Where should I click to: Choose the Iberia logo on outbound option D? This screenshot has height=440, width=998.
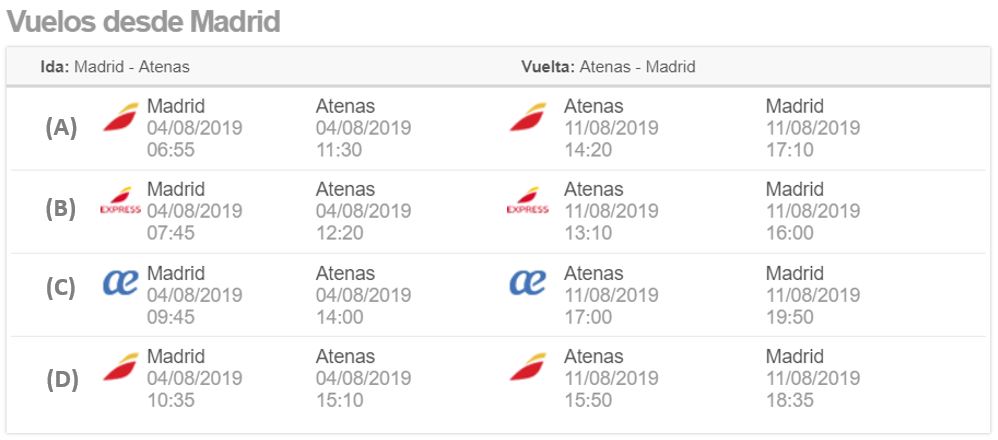[x=121, y=367]
